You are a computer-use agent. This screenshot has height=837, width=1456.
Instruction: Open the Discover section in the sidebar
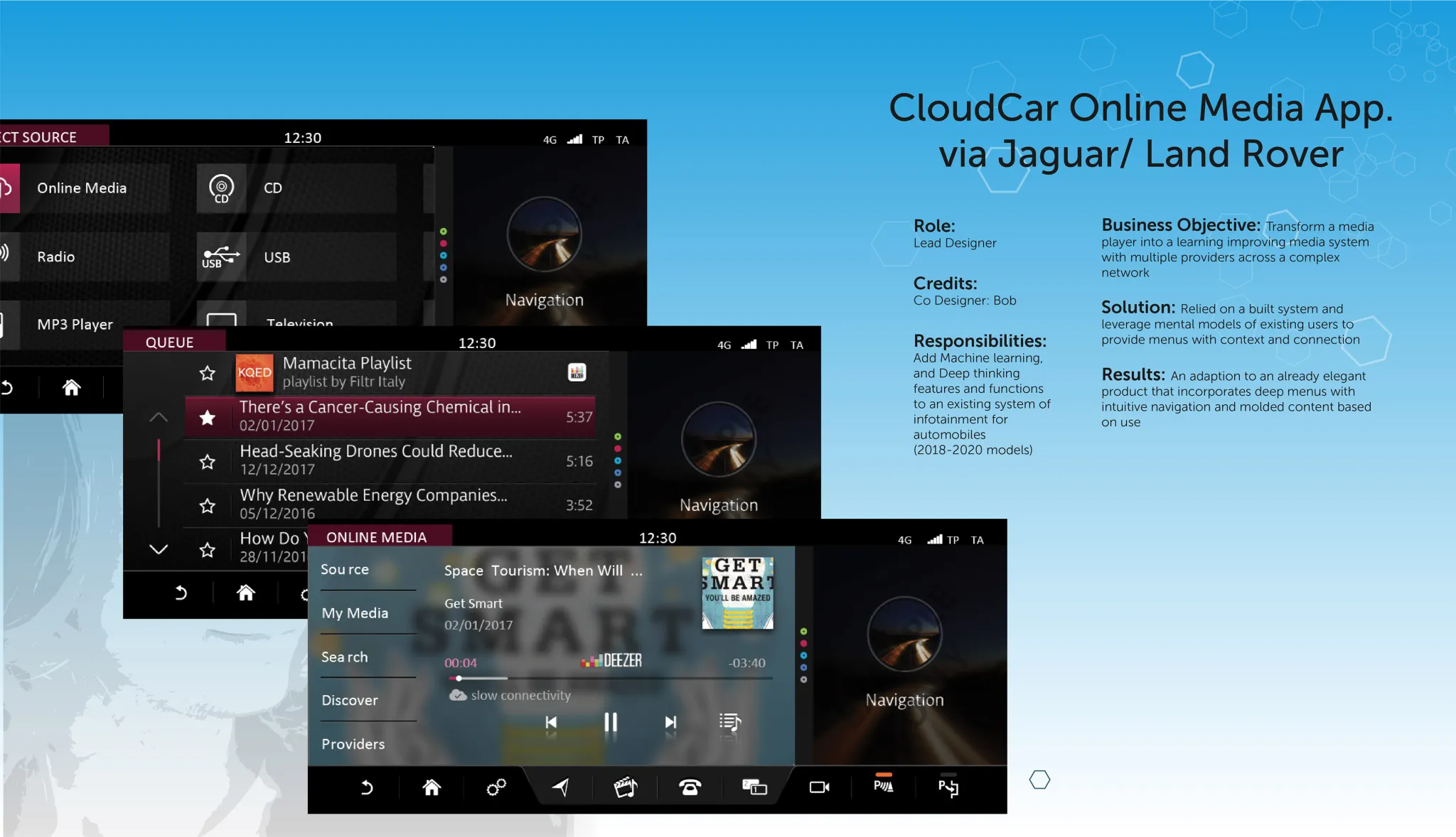pyautogui.click(x=349, y=701)
